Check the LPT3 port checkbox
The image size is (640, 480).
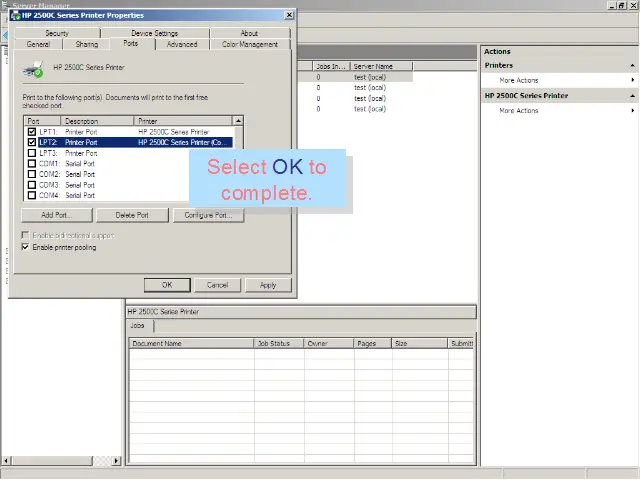tap(32, 153)
